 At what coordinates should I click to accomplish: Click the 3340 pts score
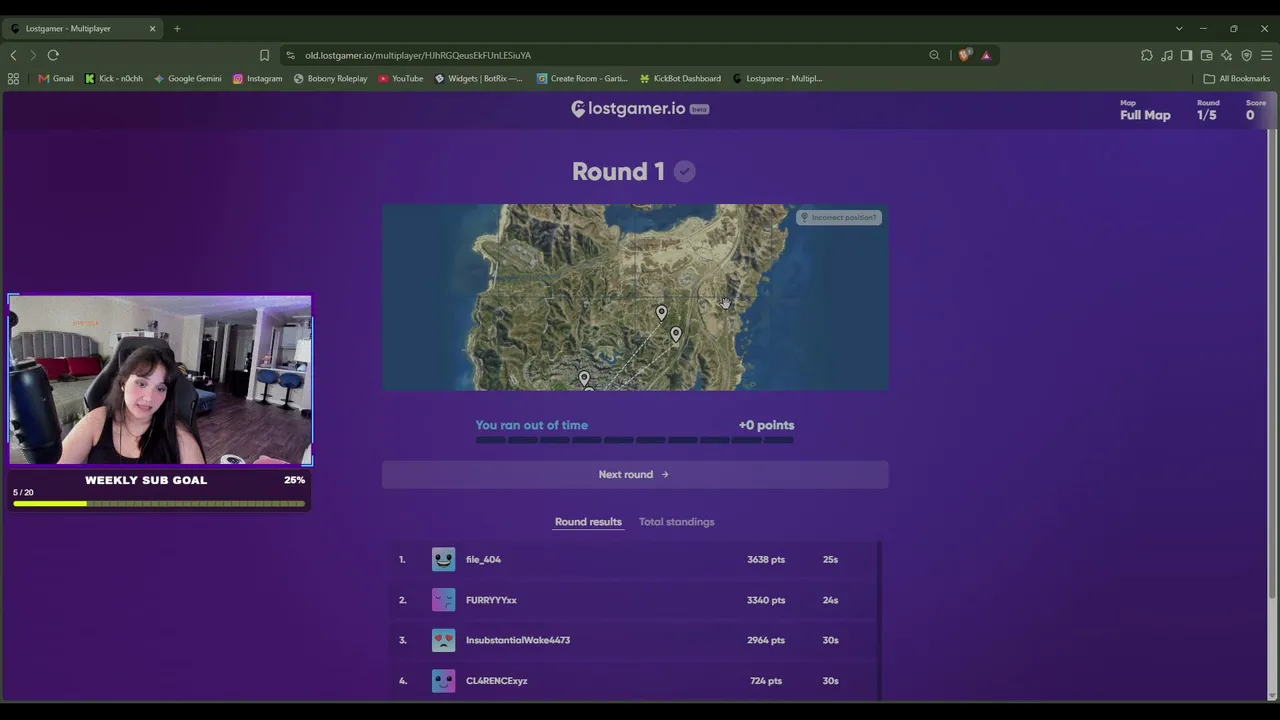(x=766, y=600)
